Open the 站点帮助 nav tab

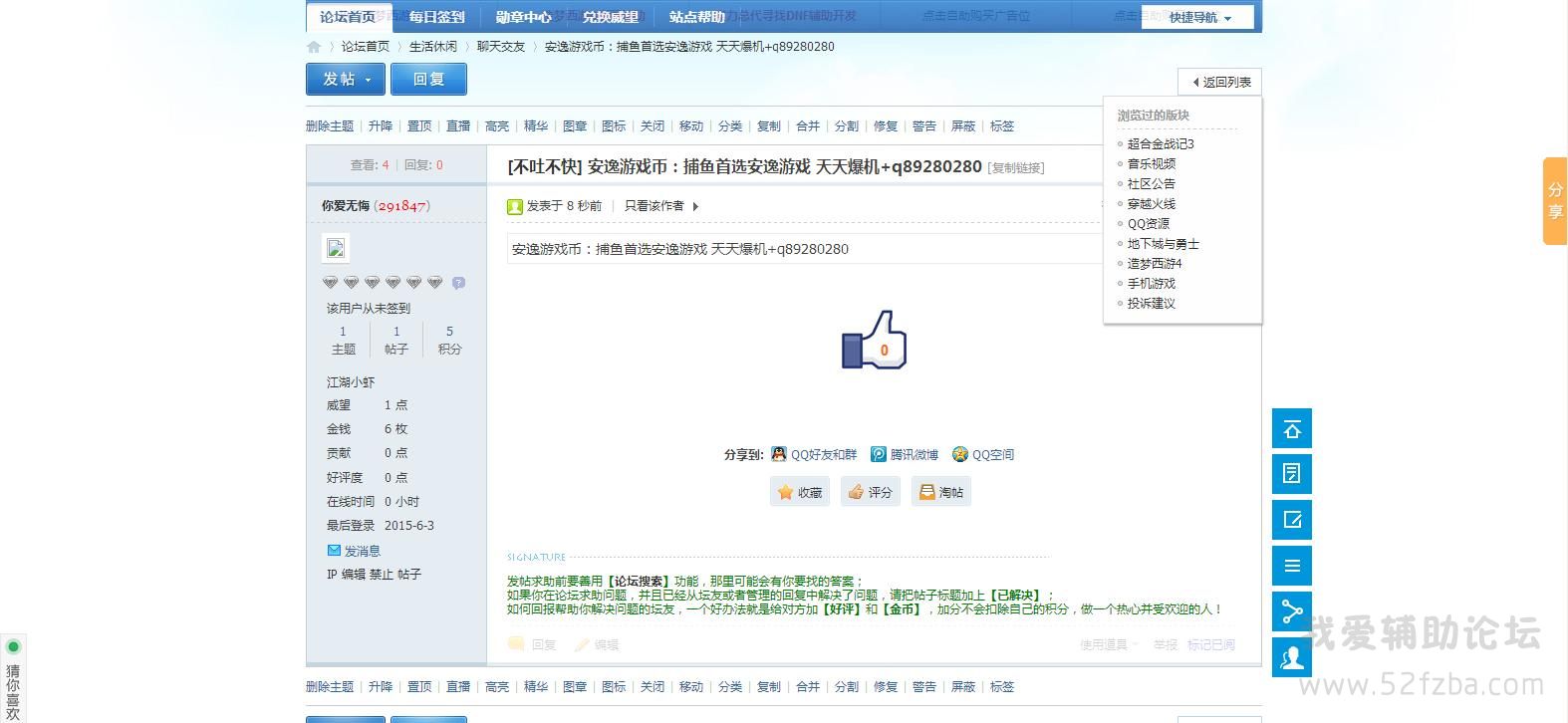697,17
